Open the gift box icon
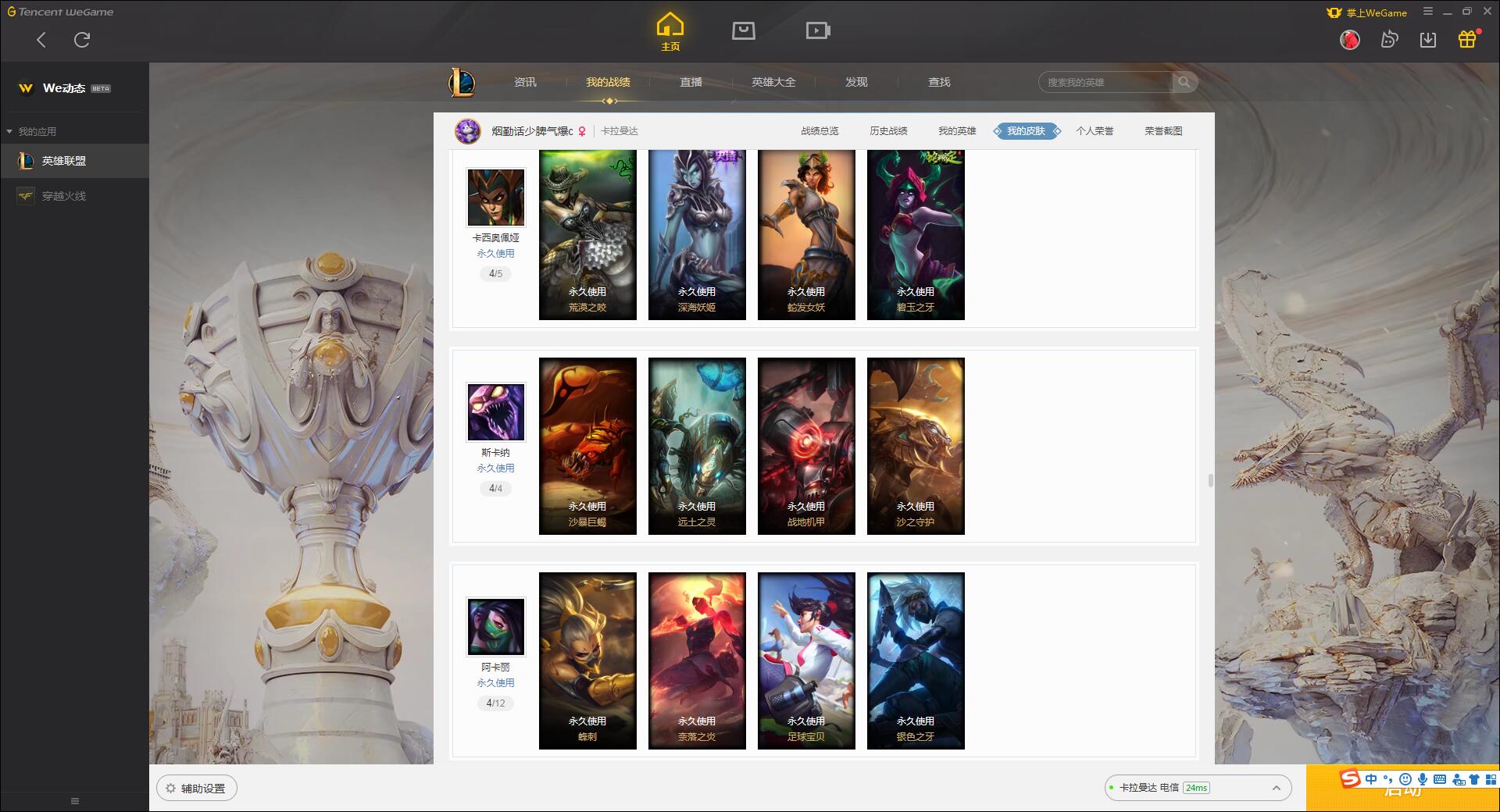This screenshot has width=1500, height=812. pyautogui.click(x=1467, y=39)
